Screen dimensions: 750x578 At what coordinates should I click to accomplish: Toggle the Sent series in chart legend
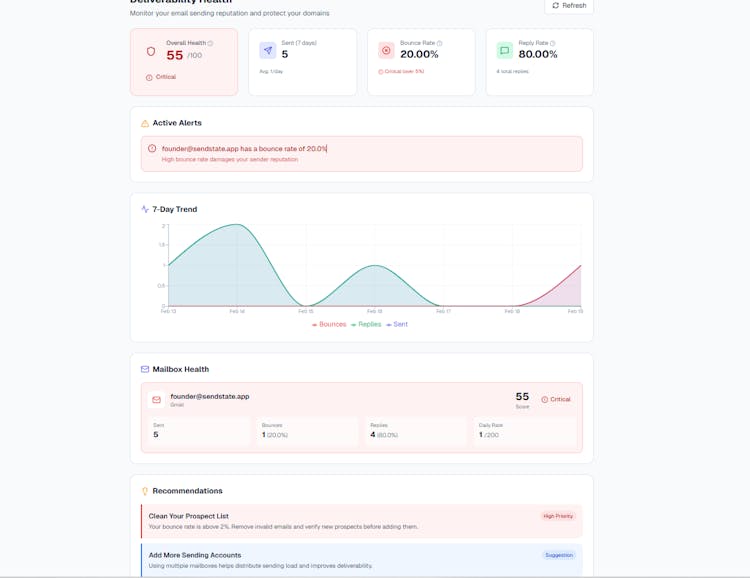(397, 324)
